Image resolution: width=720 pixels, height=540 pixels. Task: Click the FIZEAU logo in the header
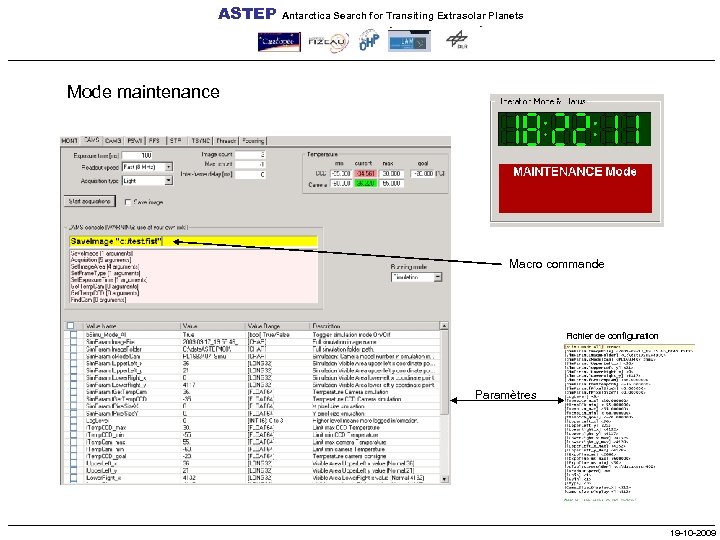click(328, 42)
